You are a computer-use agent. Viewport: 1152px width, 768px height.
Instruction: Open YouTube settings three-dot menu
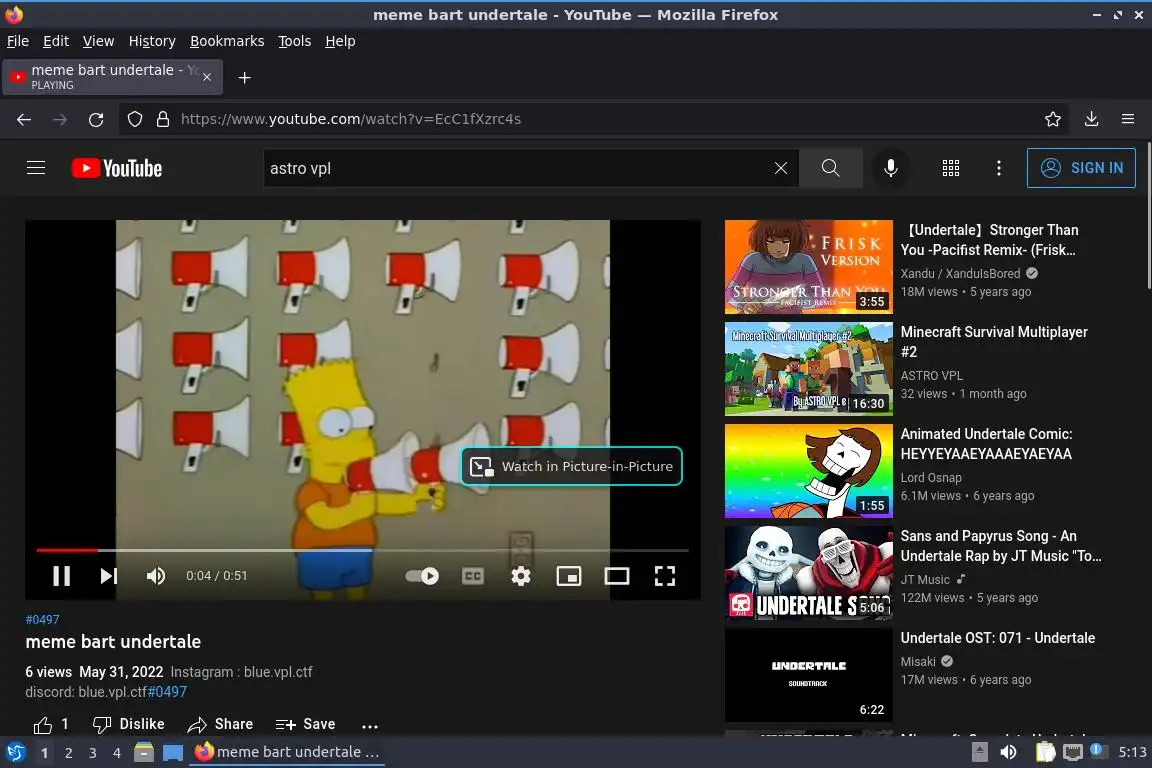coord(998,168)
